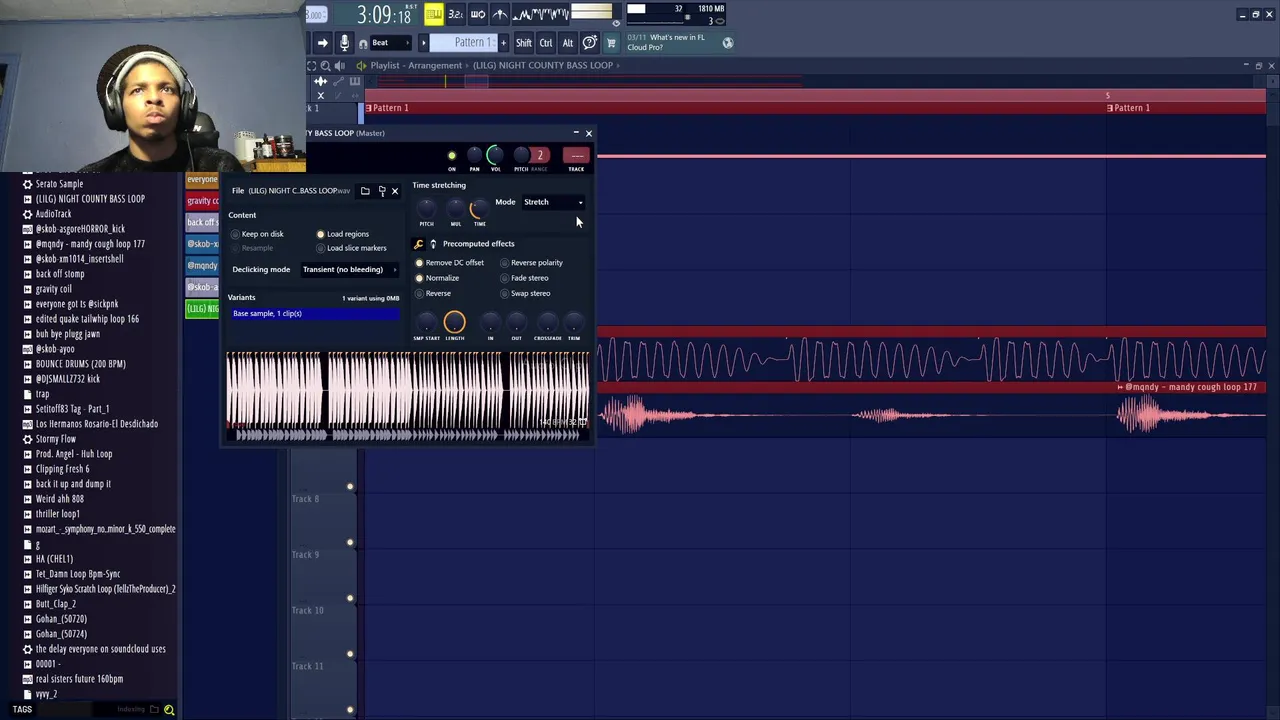Add new pattern with plus button
This screenshot has width=1280, height=720.
[x=503, y=43]
